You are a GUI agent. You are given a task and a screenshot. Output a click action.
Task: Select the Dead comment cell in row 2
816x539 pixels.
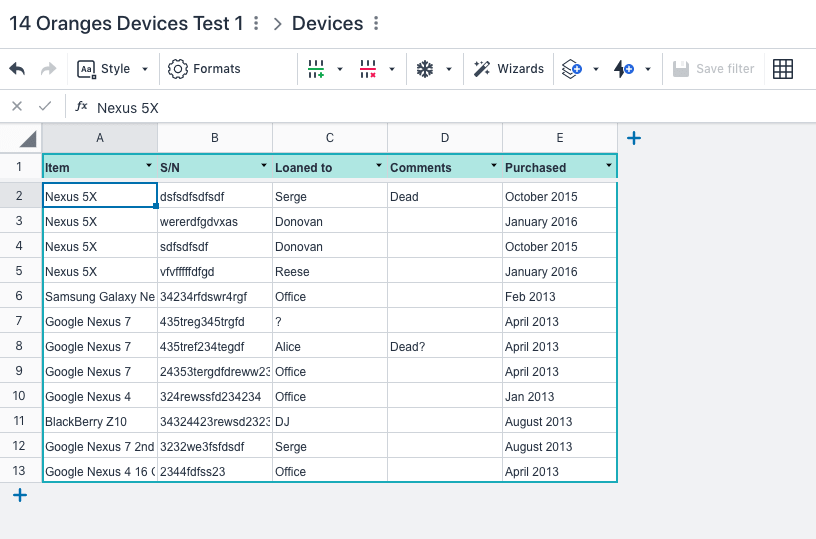coord(445,196)
